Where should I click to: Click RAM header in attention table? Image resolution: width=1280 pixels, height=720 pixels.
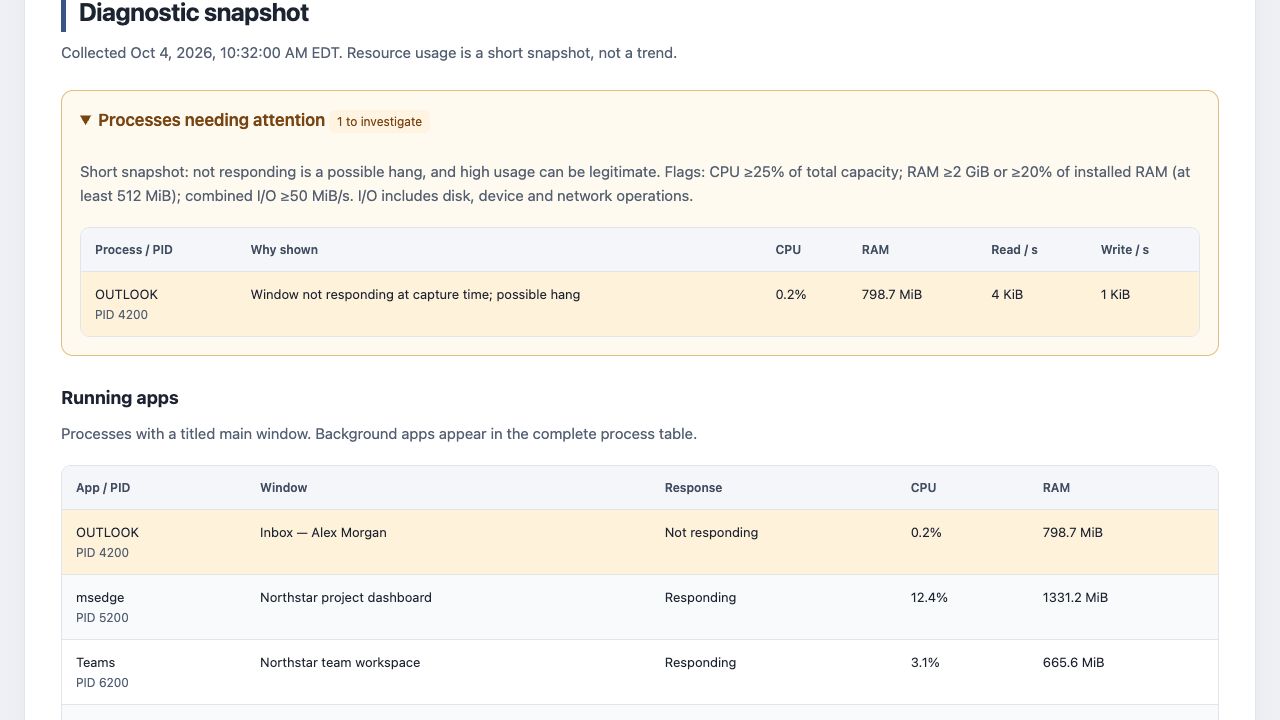tap(875, 250)
